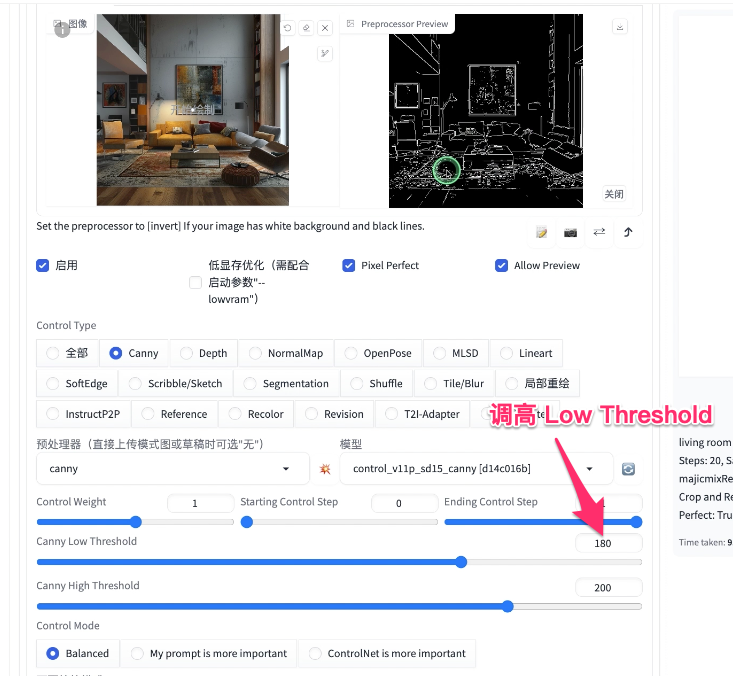The width and height of the screenshot is (733, 676).
Task: Select MLSD control type
Action: pyautogui.click(x=456, y=353)
